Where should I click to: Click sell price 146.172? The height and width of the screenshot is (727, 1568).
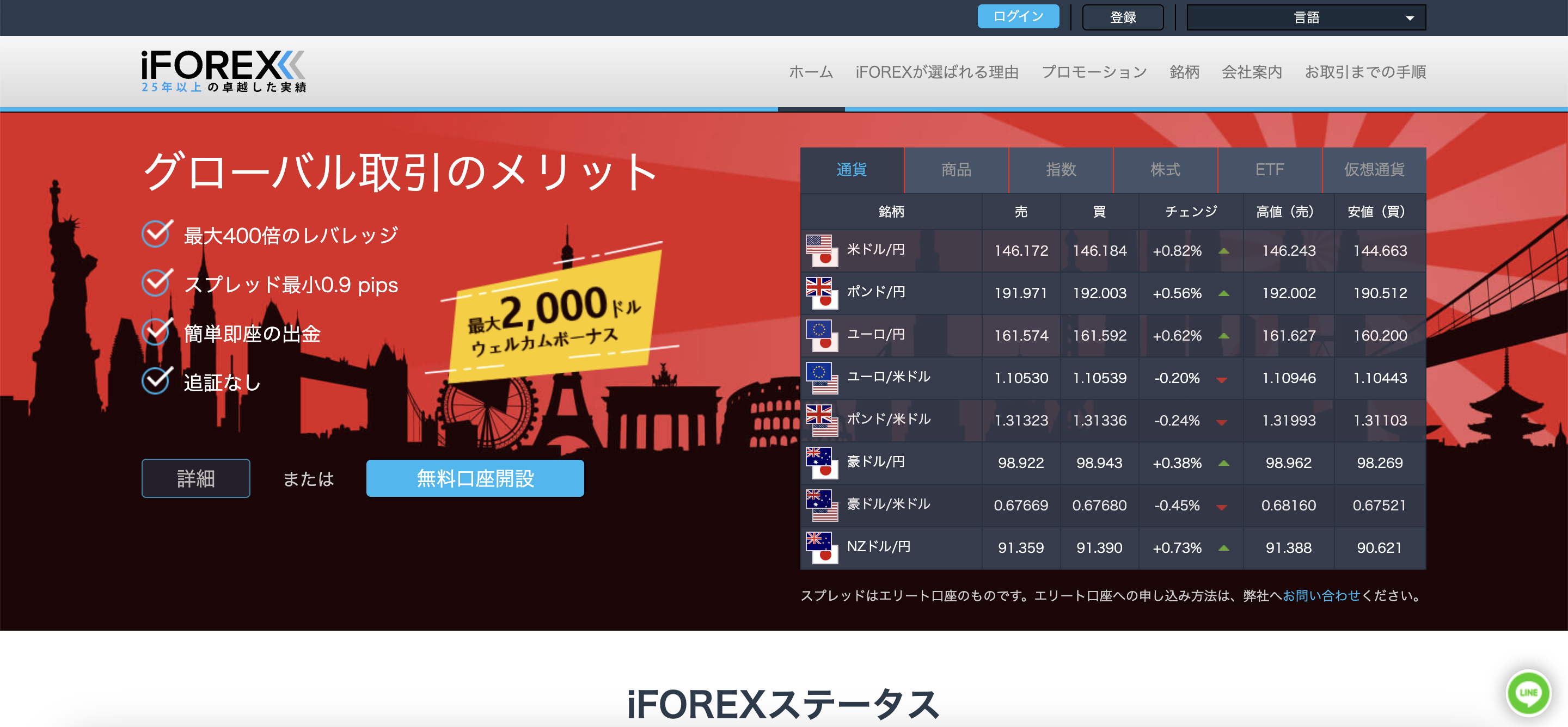click(x=1021, y=251)
